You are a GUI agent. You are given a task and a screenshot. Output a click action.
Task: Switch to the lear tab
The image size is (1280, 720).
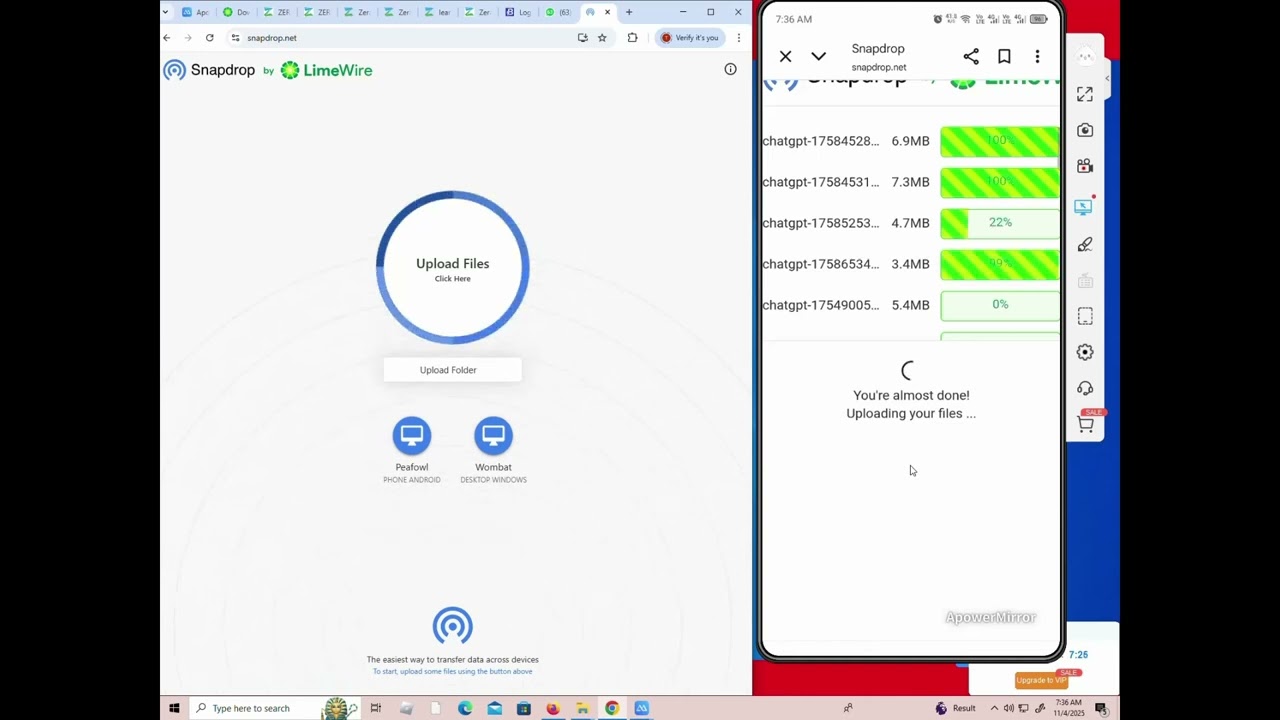[438, 12]
